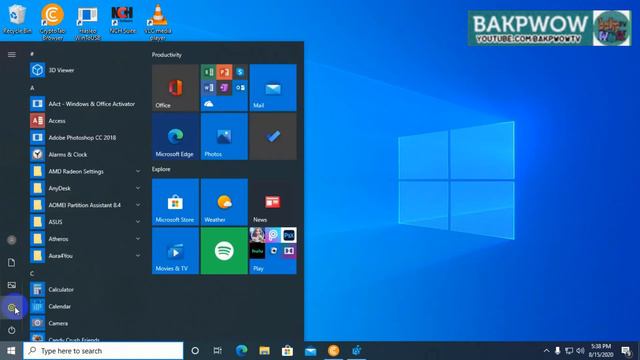Open NCH Suite desktop shortcut
The image size is (640, 360).
coord(122,20)
